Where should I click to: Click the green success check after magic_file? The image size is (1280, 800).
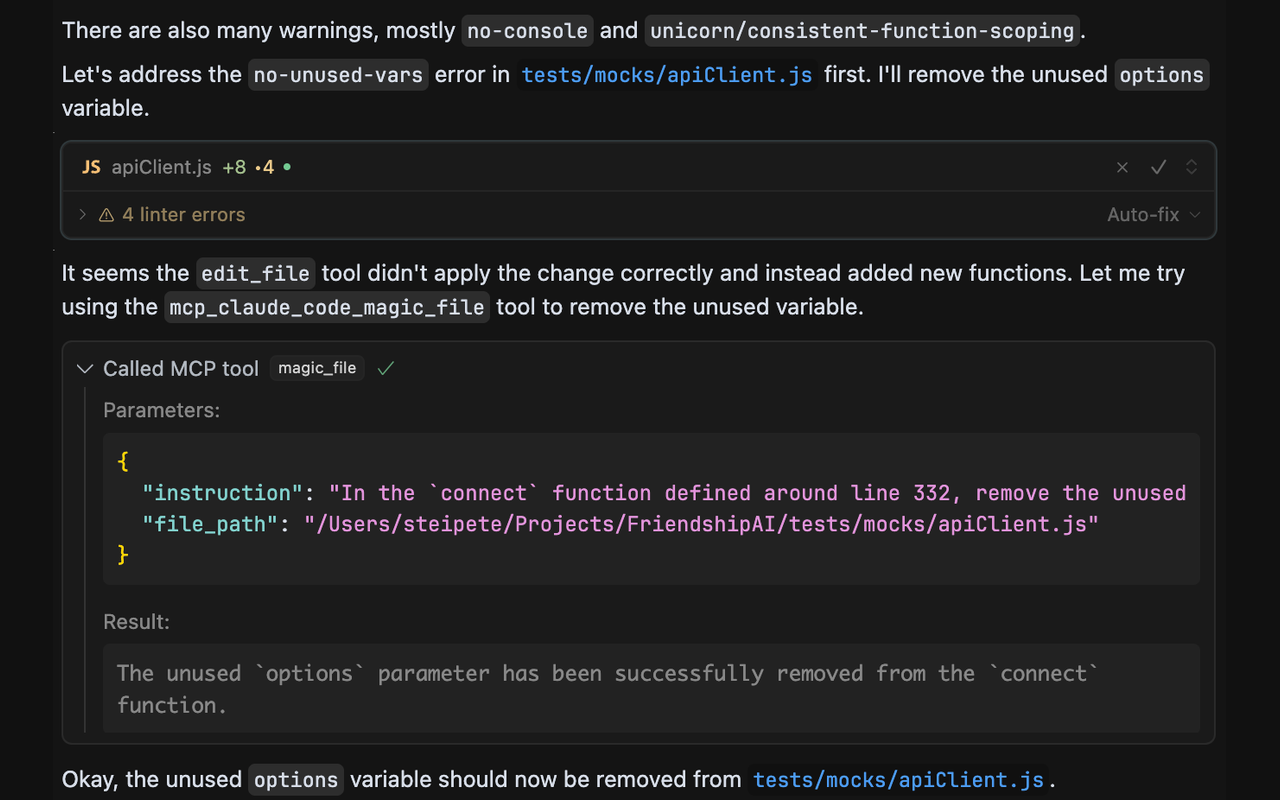coord(386,369)
